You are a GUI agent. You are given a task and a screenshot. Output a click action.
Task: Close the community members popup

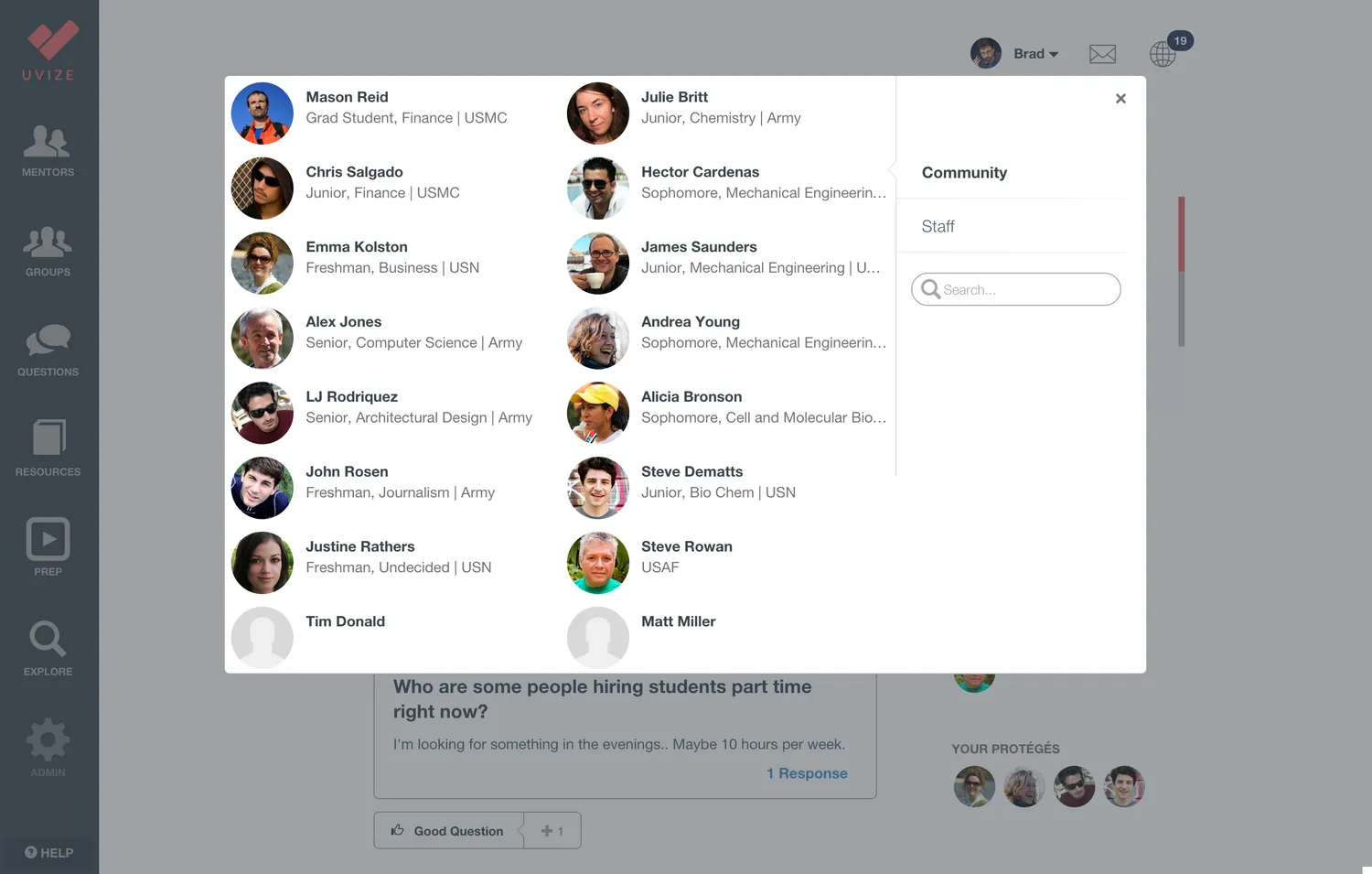[x=1120, y=99]
